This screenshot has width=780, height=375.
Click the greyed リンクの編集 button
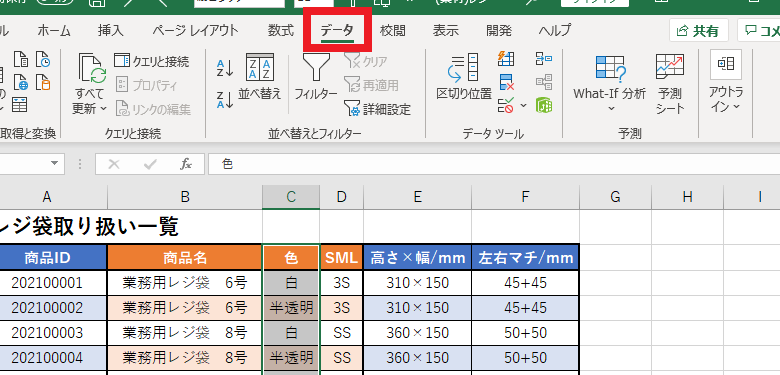(x=153, y=109)
